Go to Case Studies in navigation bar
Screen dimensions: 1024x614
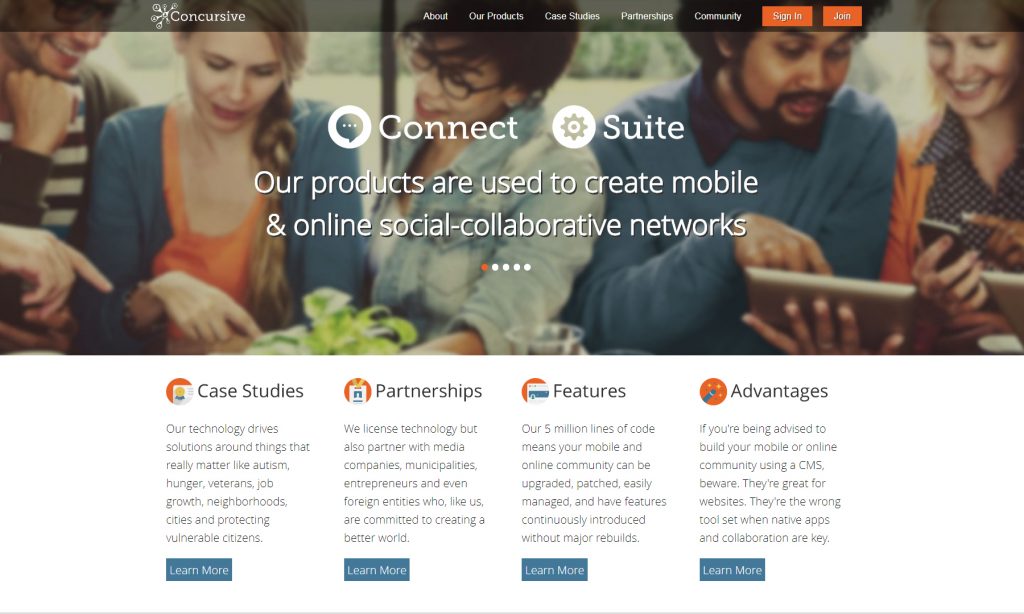click(x=572, y=16)
